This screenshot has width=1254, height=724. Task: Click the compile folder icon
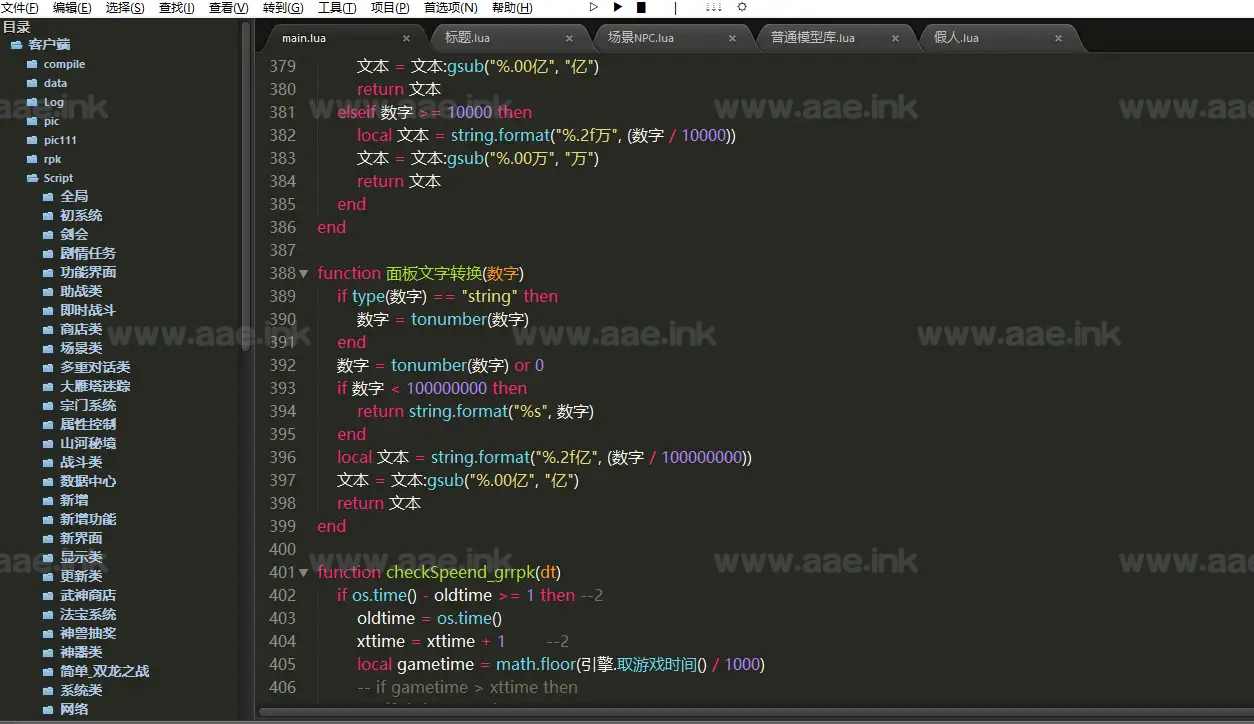(x=32, y=64)
